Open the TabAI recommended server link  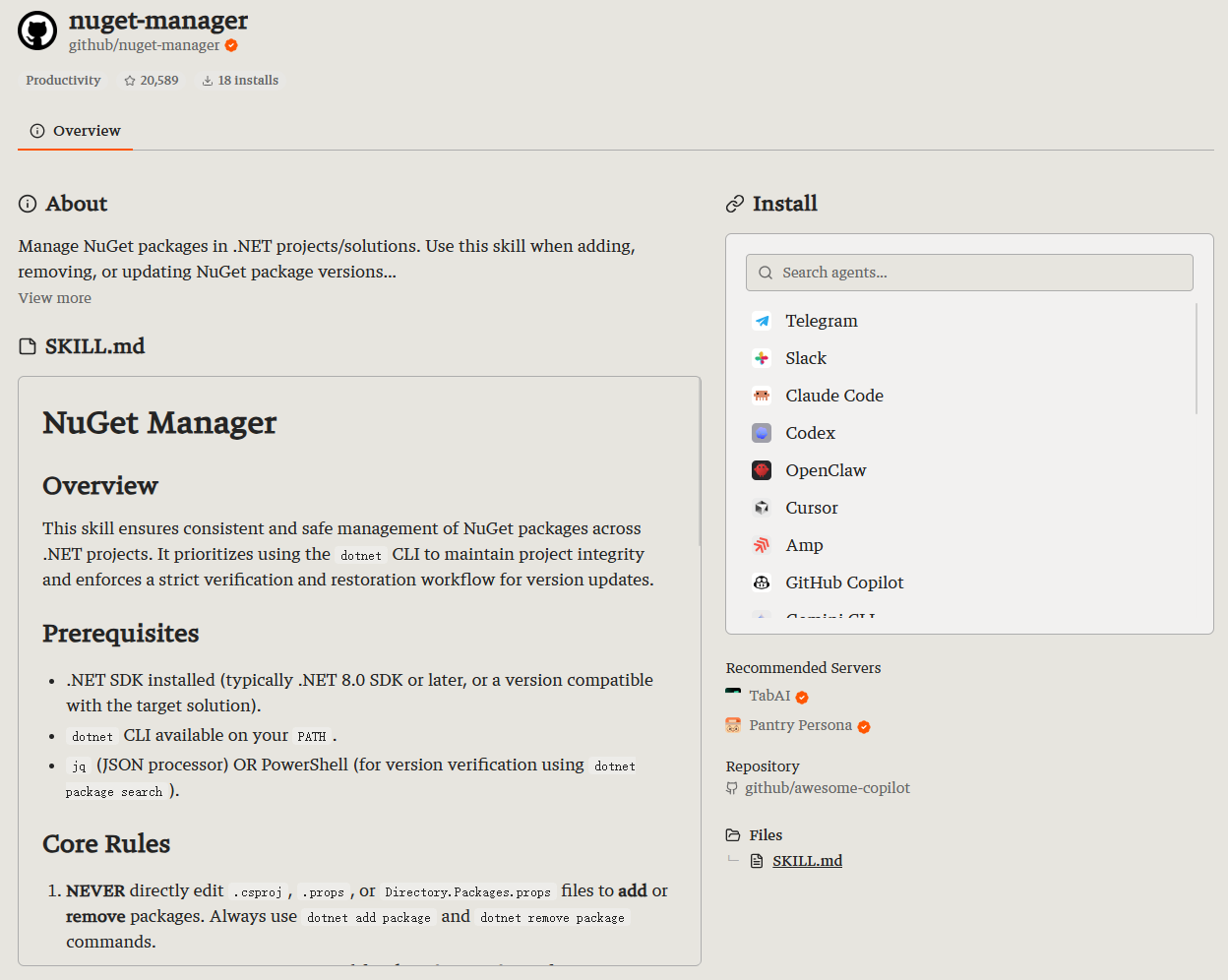click(769, 696)
